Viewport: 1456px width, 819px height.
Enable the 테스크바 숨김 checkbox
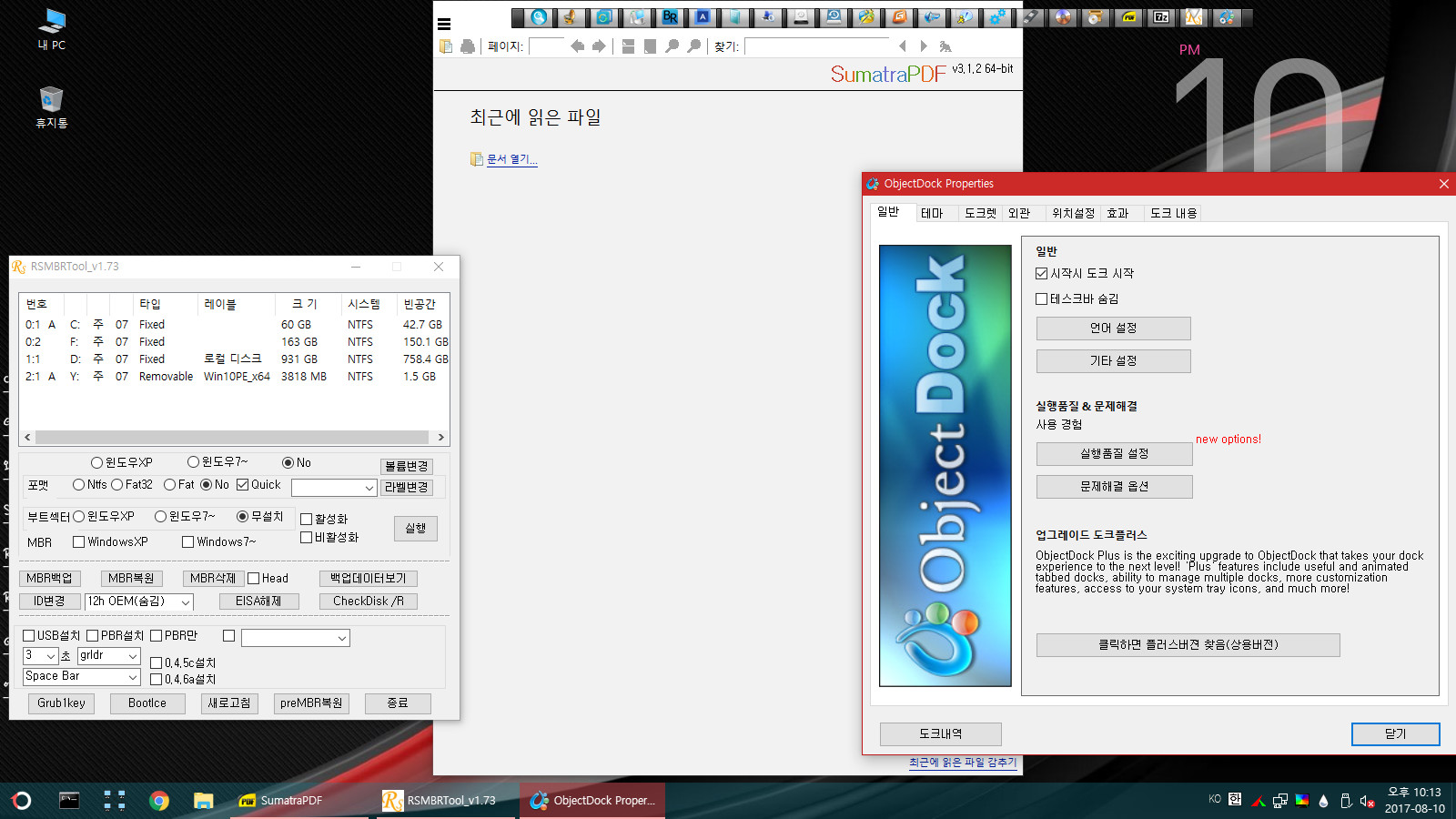[1042, 299]
